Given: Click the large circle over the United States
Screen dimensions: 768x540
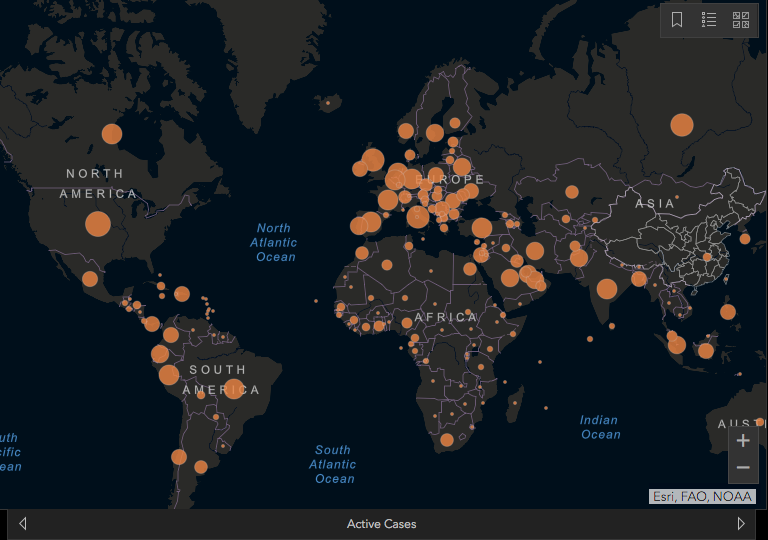Looking at the screenshot, I should tap(98, 224).
